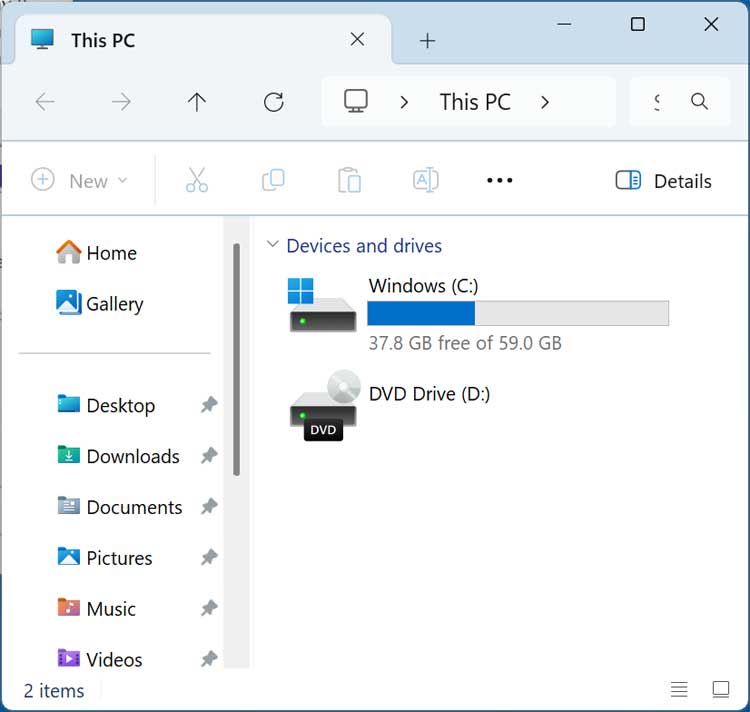Click the This PC computer icon in tab
This screenshot has height=712, width=750.
click(x=43, y=39)
